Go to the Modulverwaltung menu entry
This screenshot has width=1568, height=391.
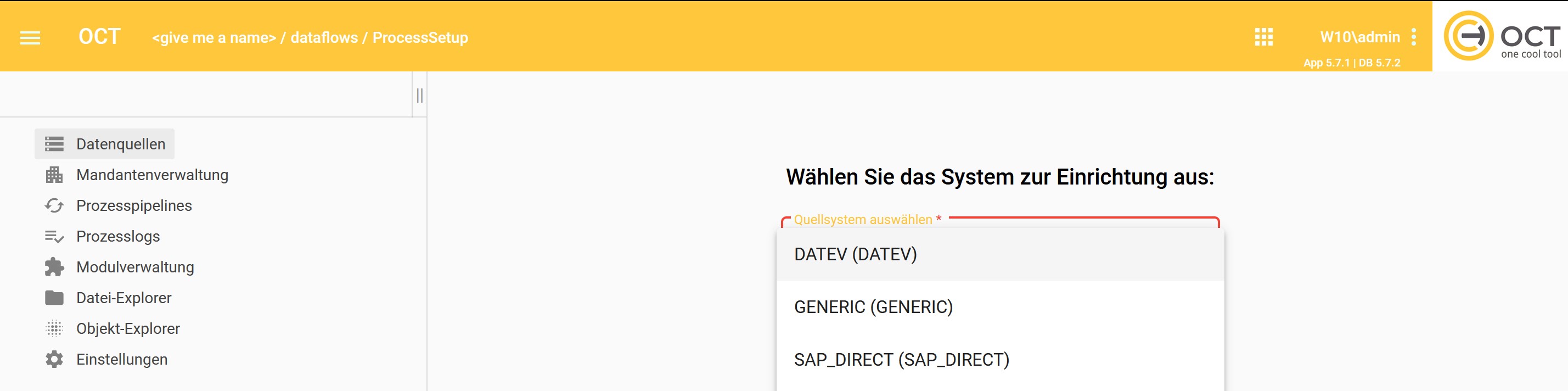click(135, 267)
